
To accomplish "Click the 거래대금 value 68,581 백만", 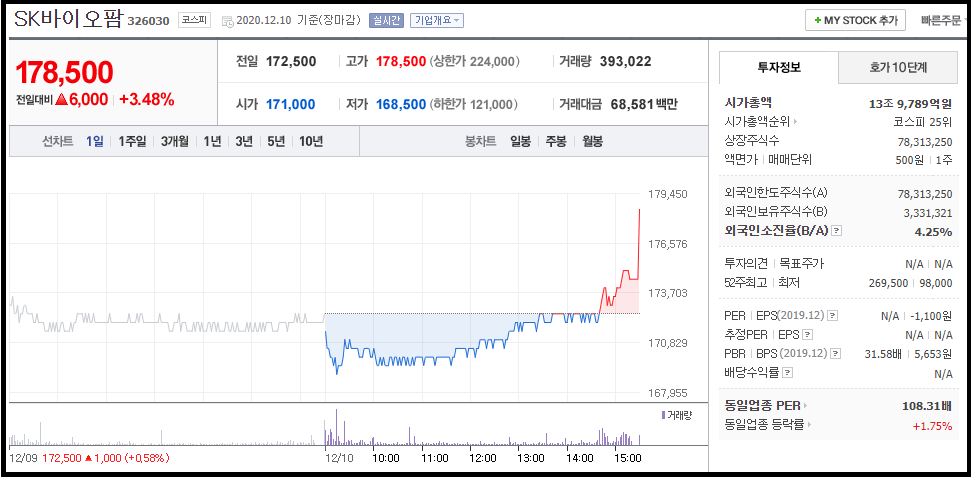I will point(643,104).
